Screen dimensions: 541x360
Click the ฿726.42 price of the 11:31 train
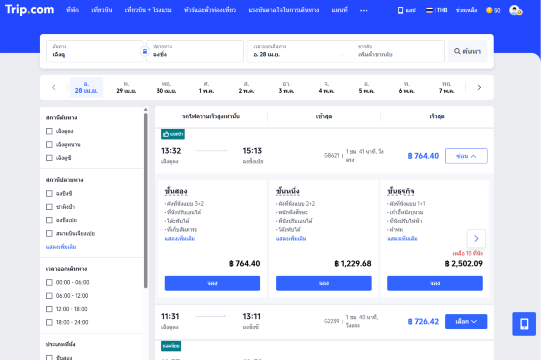[423, 321]
